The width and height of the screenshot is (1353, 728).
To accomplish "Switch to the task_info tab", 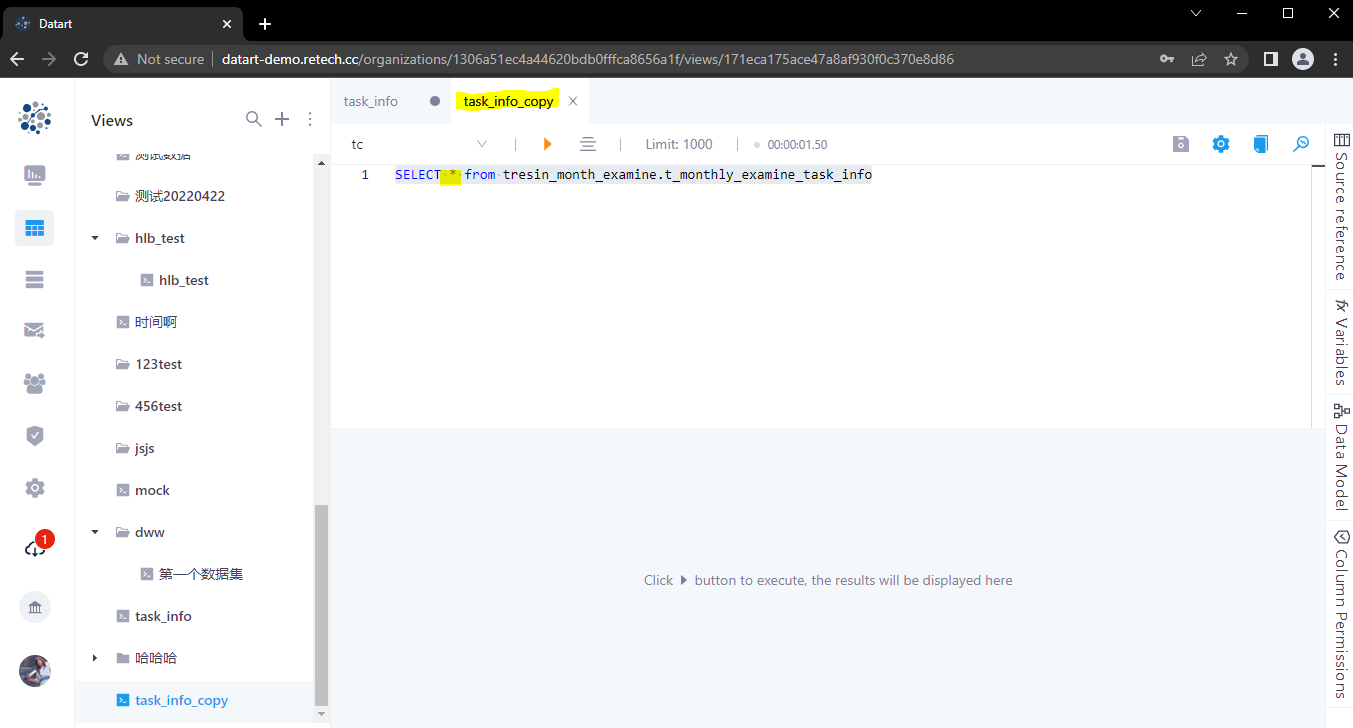I will tap(370, 101).
